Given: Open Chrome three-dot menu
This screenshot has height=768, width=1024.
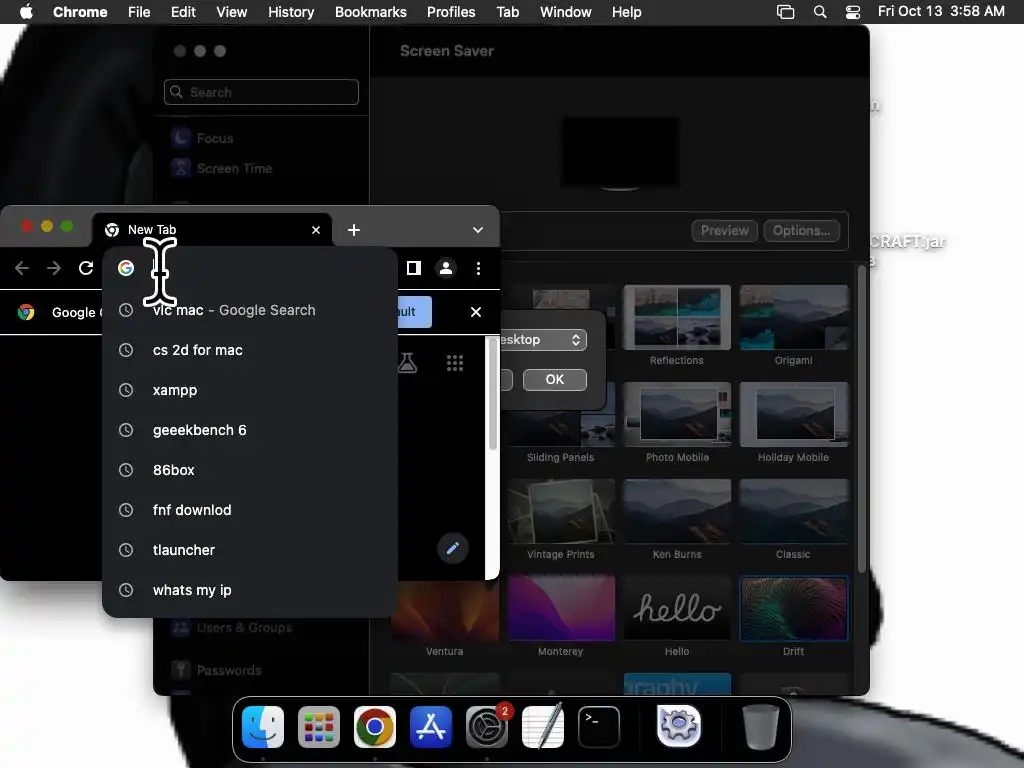Looking at the screenshot, I should click(479, 268).
